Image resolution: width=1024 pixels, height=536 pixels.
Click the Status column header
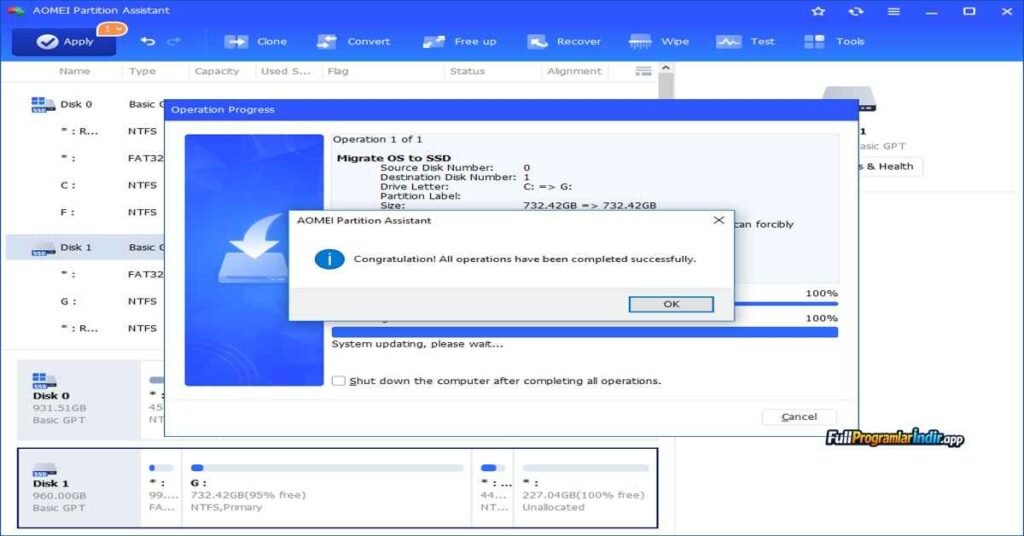pos(468,71)
